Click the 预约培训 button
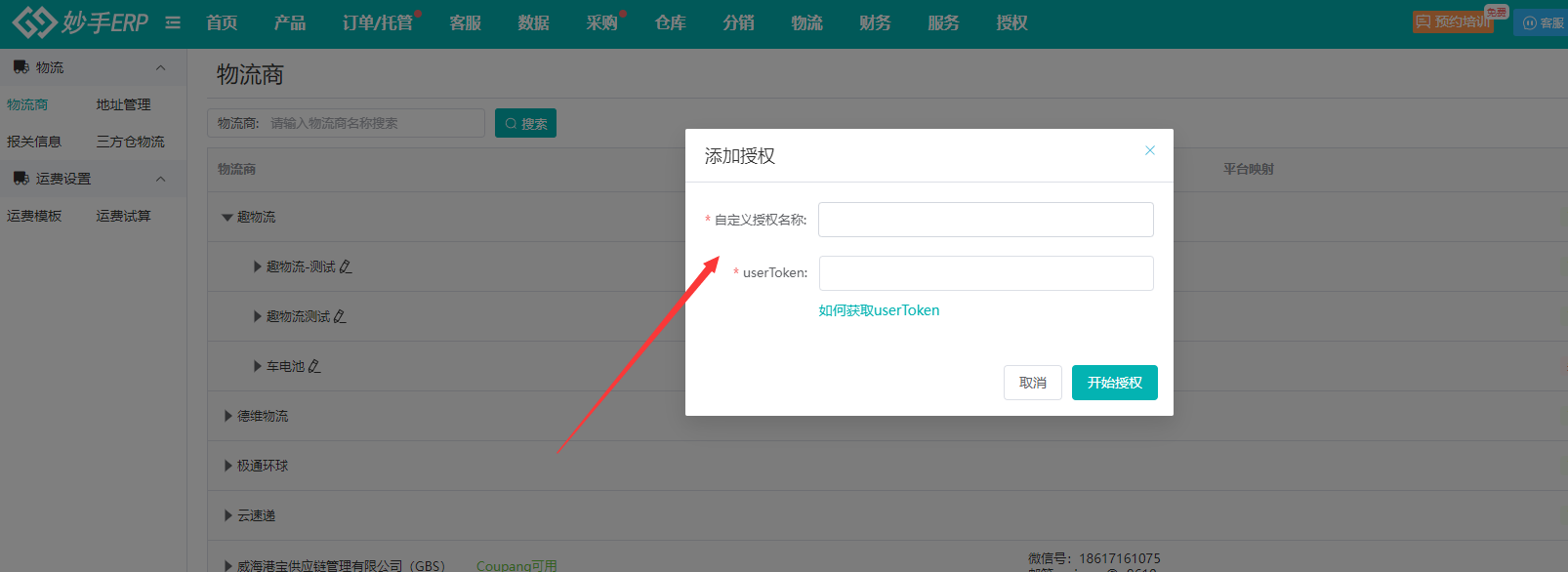 coord(1453,21)
